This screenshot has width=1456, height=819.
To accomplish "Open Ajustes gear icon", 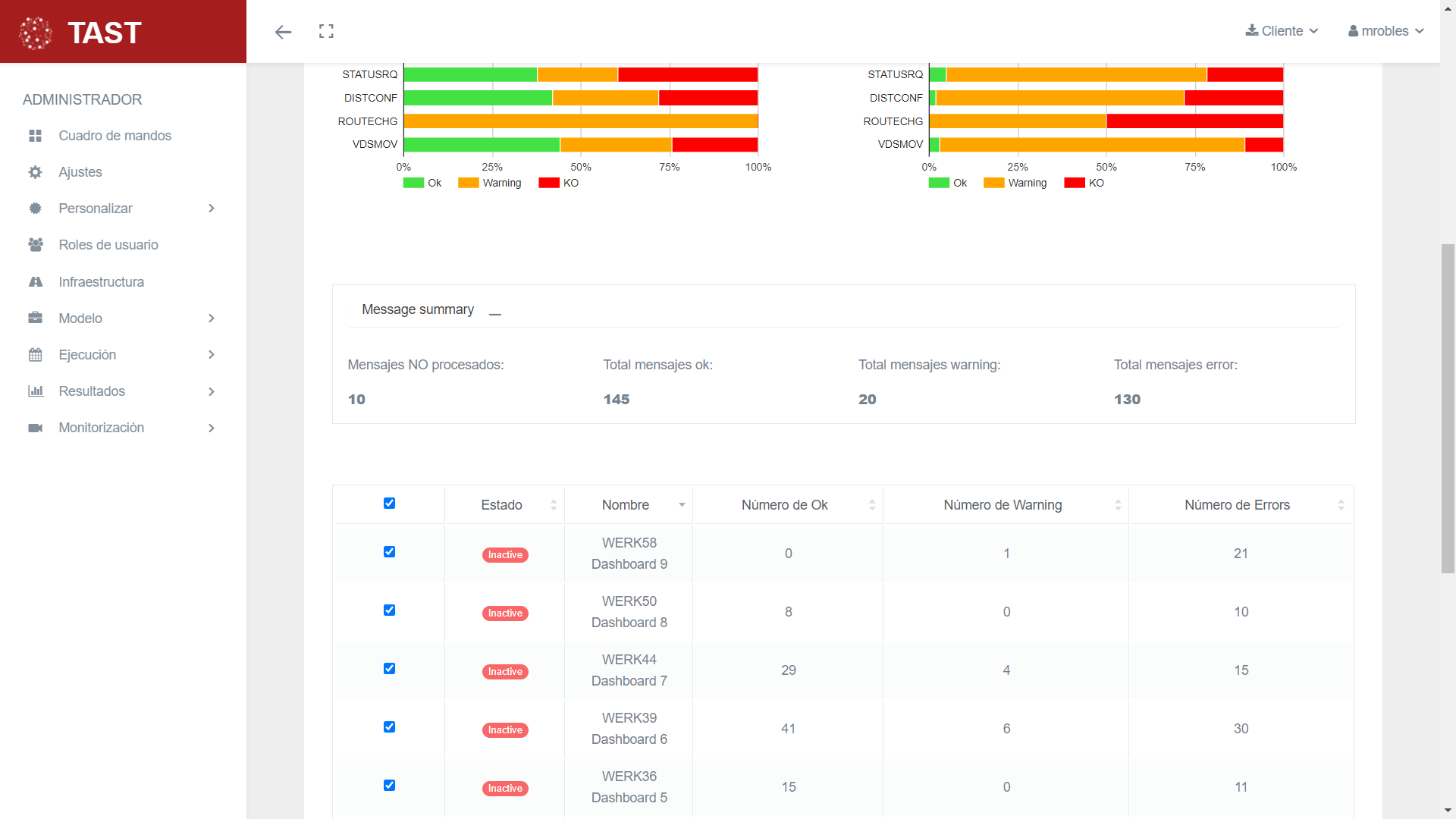I will 36,172.
